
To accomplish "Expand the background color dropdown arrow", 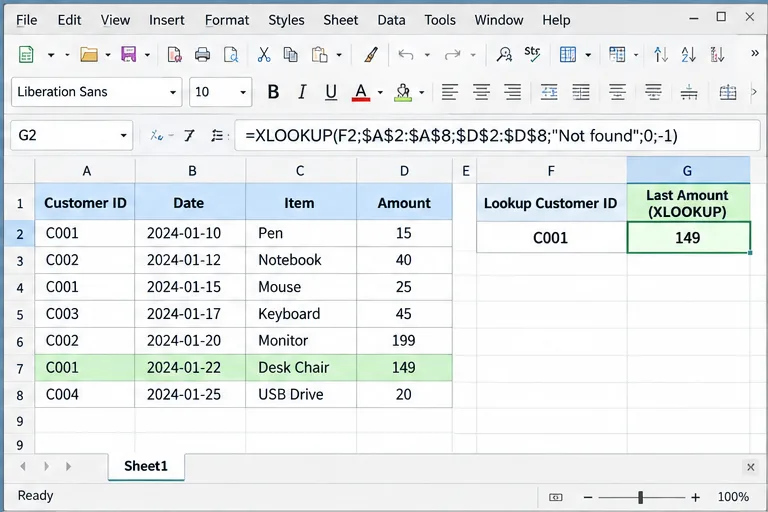I will 422,92.
